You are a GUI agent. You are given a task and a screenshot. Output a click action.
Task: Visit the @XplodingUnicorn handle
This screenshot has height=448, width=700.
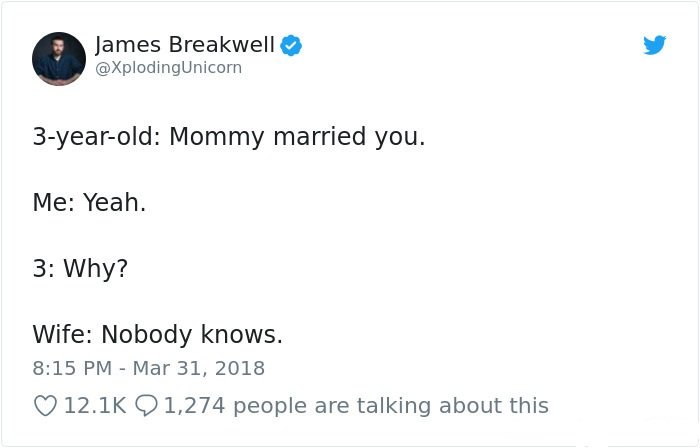169,68
